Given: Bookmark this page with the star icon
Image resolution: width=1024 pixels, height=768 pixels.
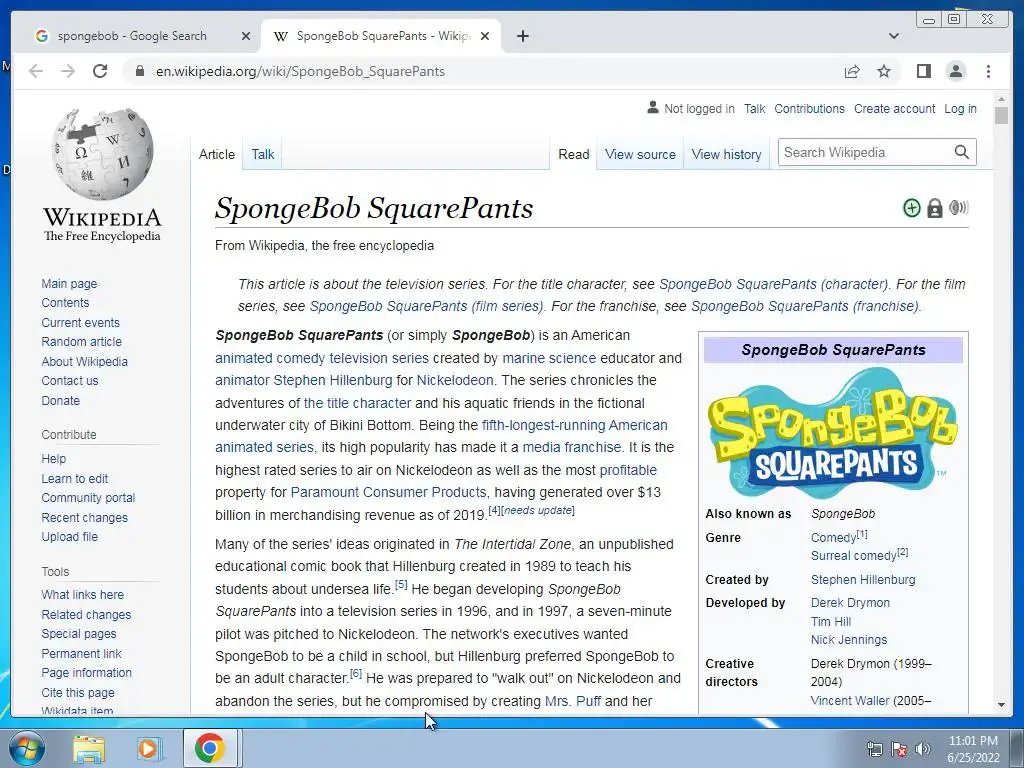Looking at the screenshot, I should (x=884, y=71).
